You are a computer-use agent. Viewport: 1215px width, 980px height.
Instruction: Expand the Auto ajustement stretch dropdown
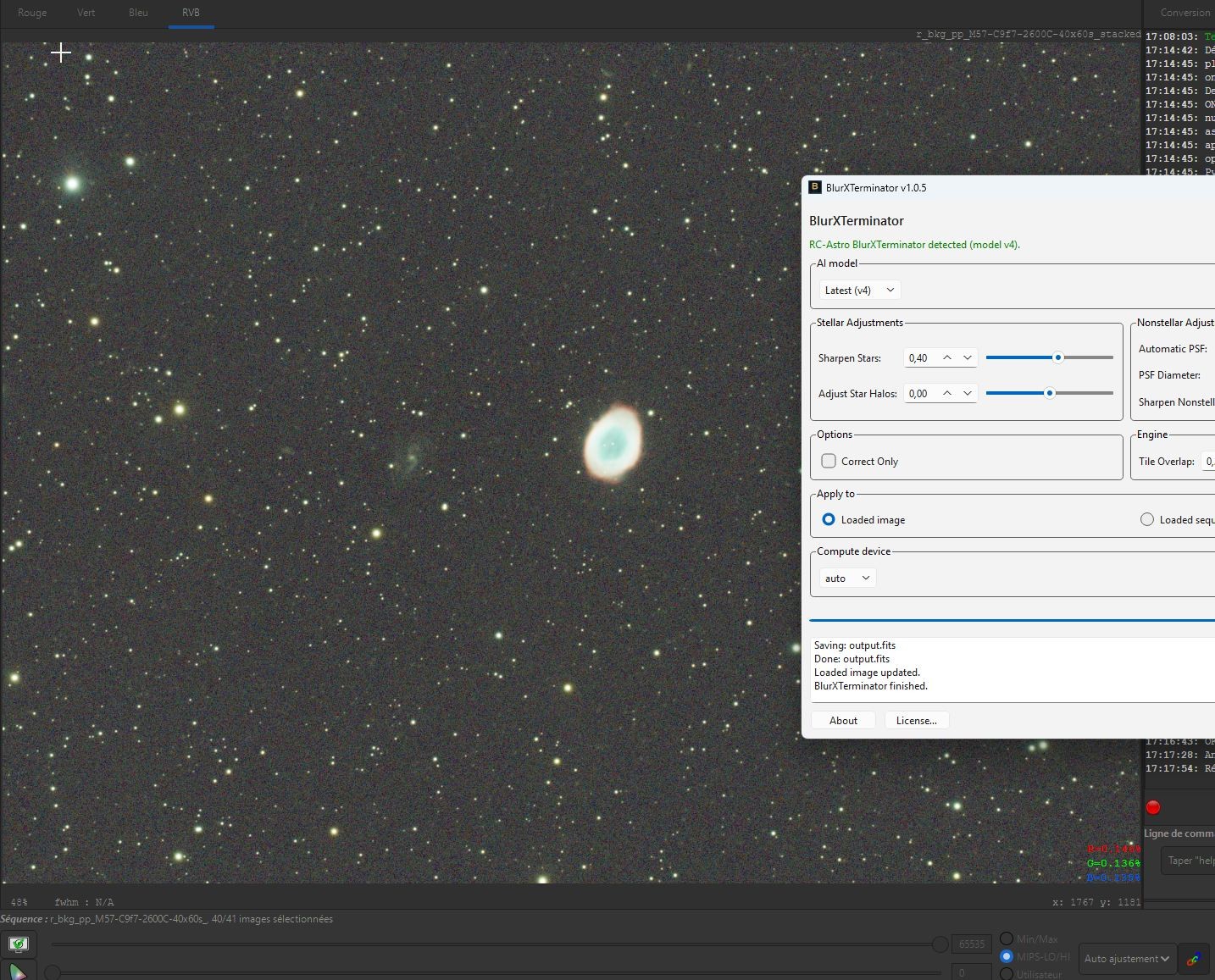pos(1127,959)
